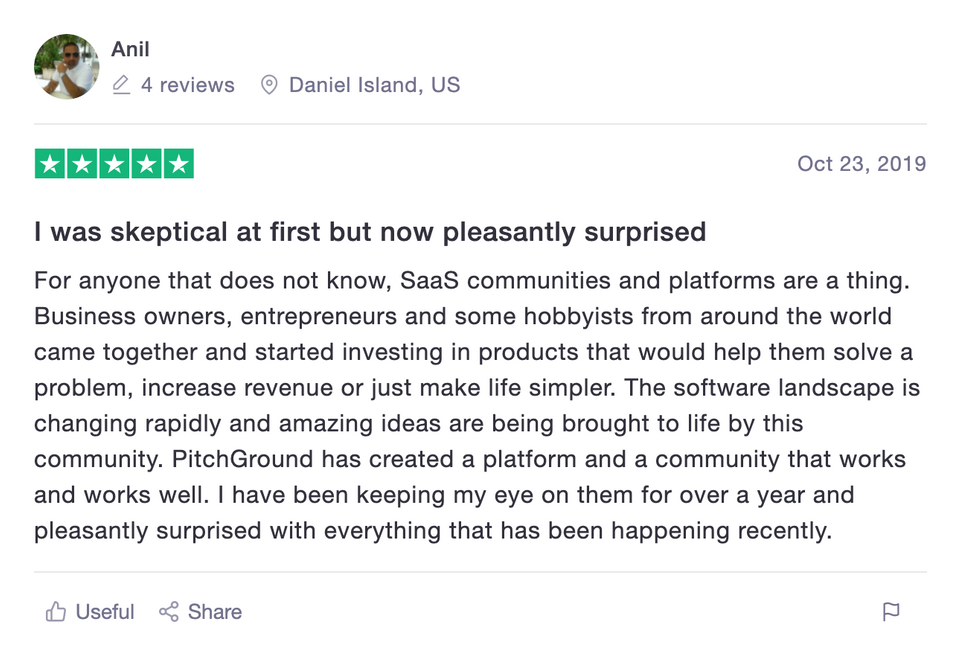
Task: Click the location pin icon
Action: tap(268, 85)
